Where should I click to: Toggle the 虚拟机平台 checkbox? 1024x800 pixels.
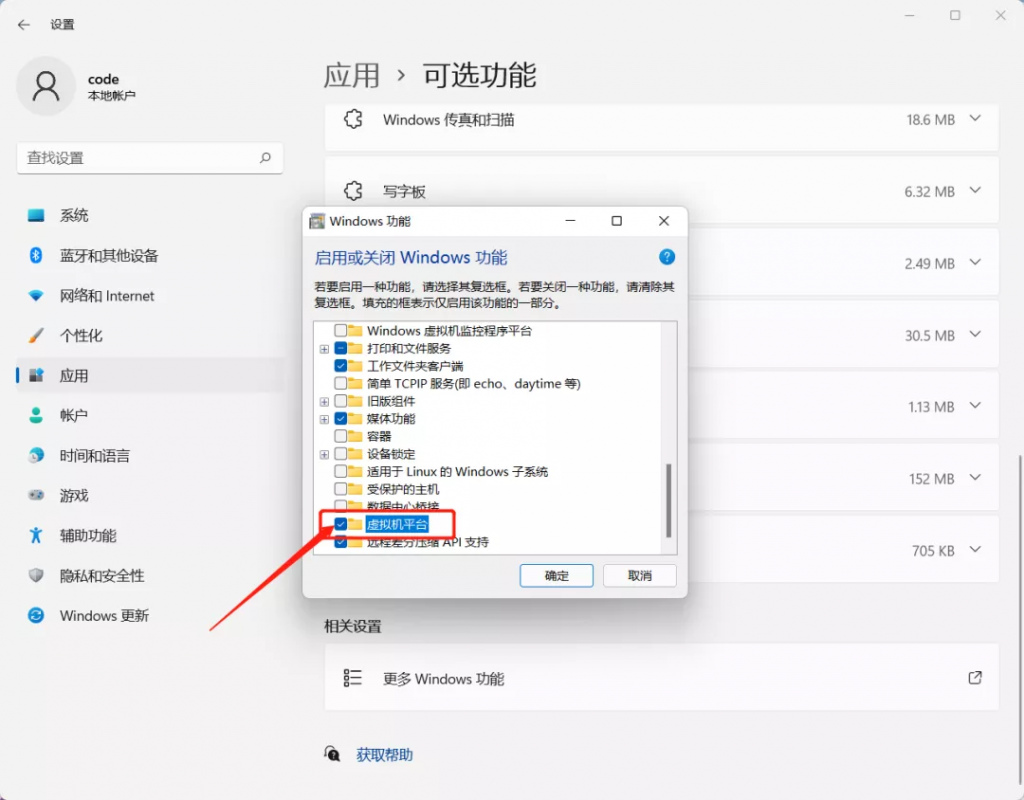click(x=340, y=524)
